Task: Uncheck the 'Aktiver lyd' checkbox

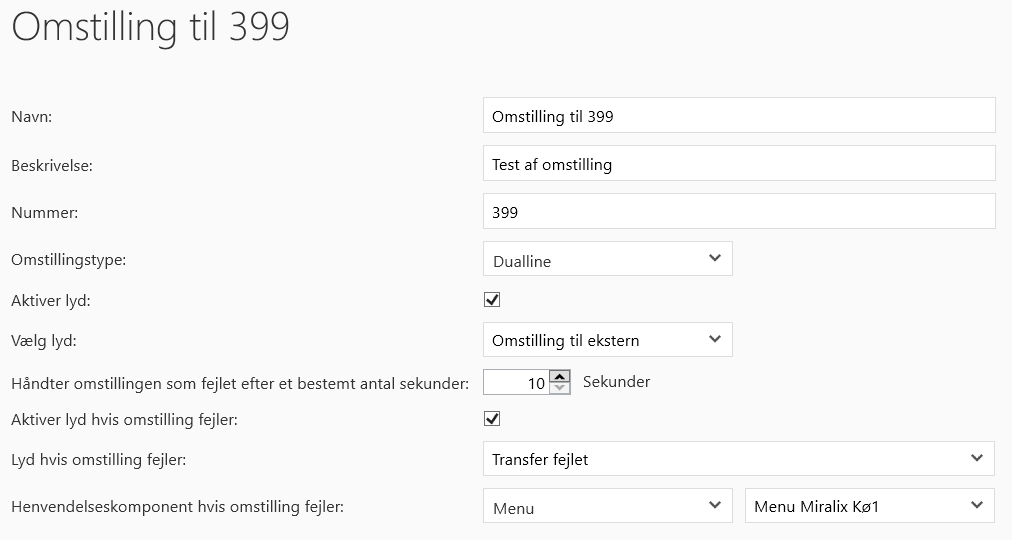Action: (x=491, y=300)
